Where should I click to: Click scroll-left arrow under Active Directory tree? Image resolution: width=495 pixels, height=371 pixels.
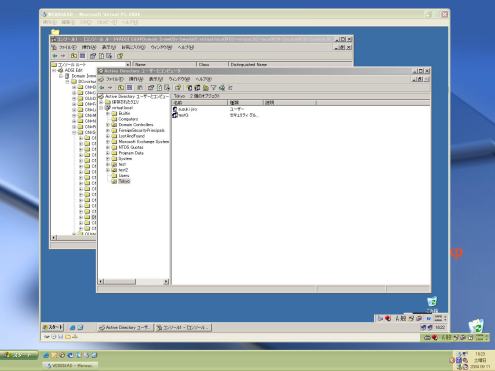(x=101, y=282)
